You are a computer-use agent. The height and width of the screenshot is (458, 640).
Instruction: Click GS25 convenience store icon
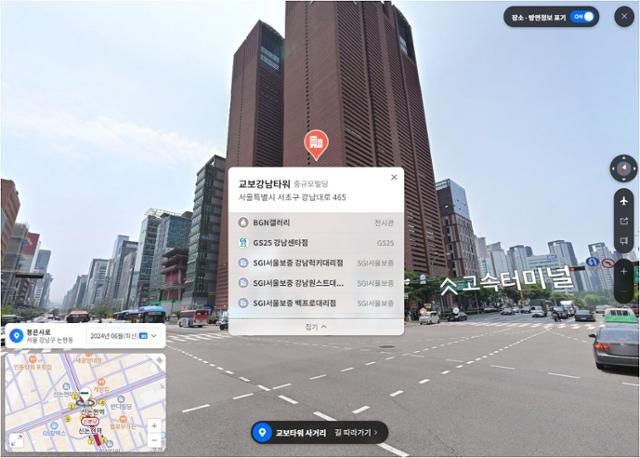pos(243,243)
